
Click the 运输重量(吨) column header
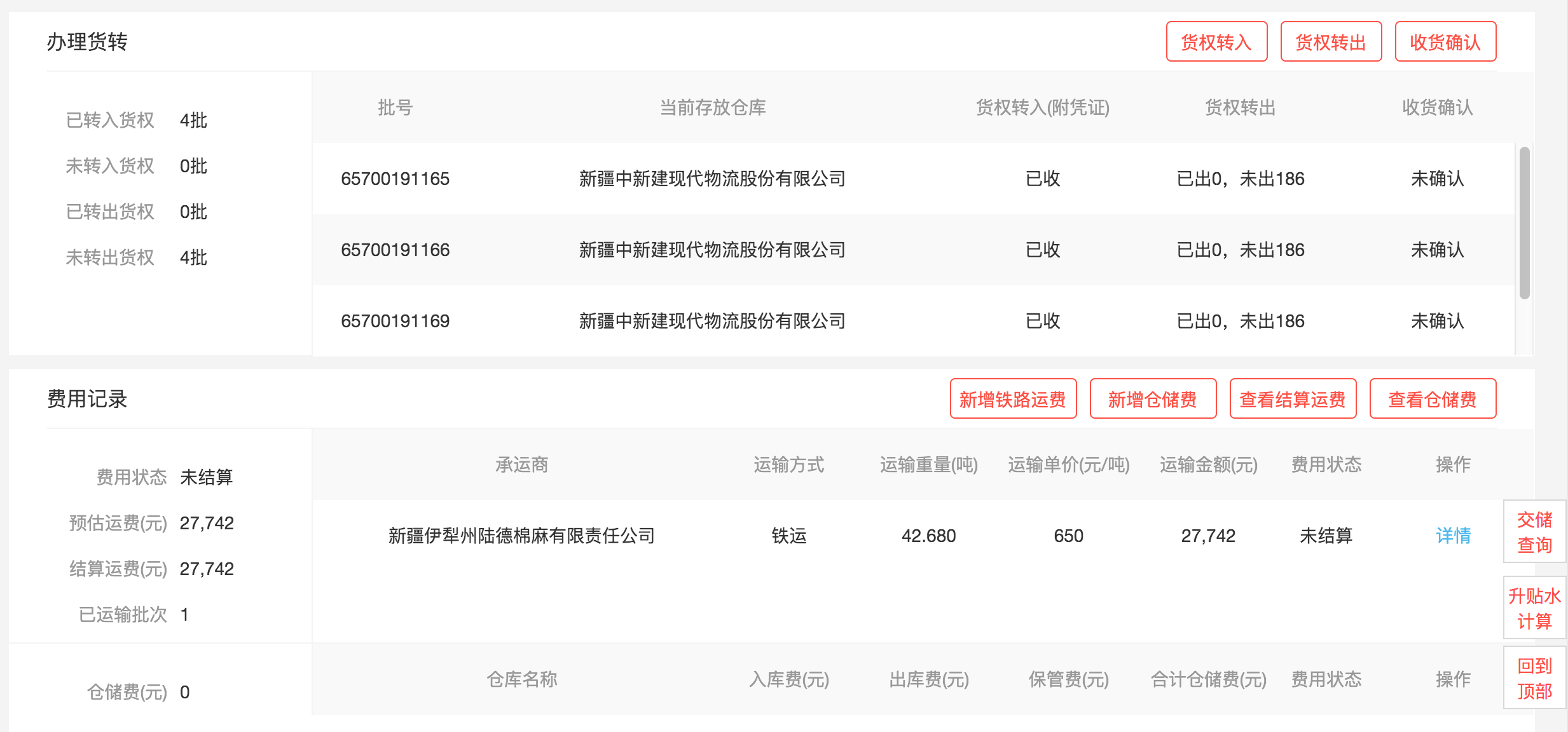tap(928, 464)
